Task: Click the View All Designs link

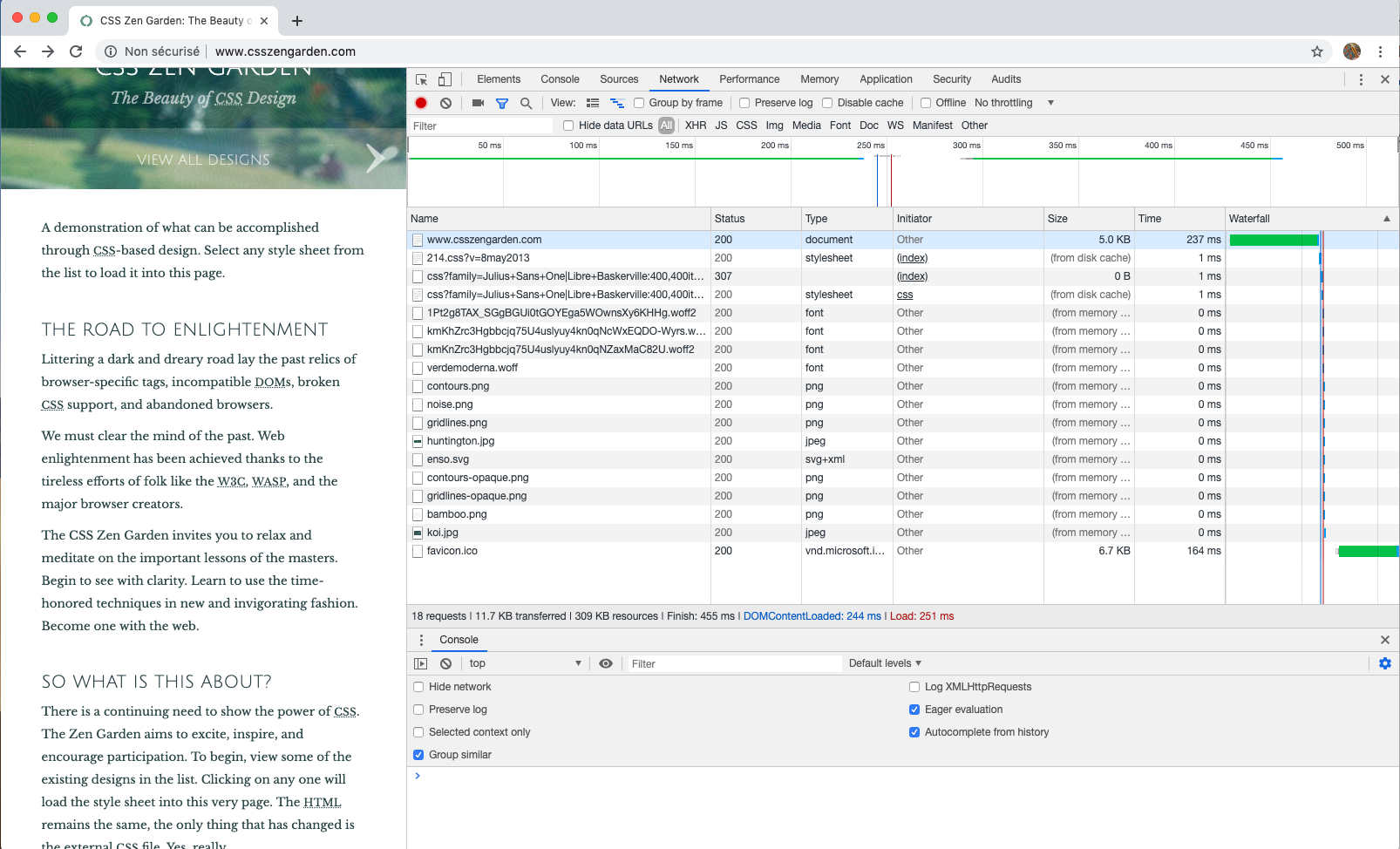Action: point(204,160)
